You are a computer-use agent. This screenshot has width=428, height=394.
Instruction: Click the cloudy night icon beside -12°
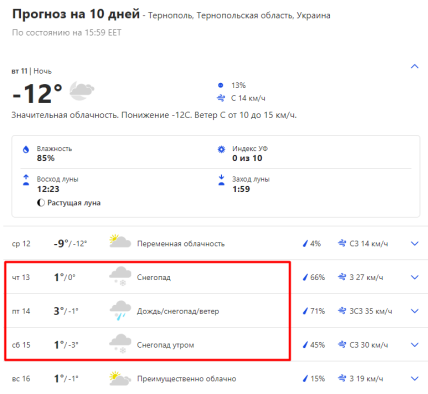[82, 91]
